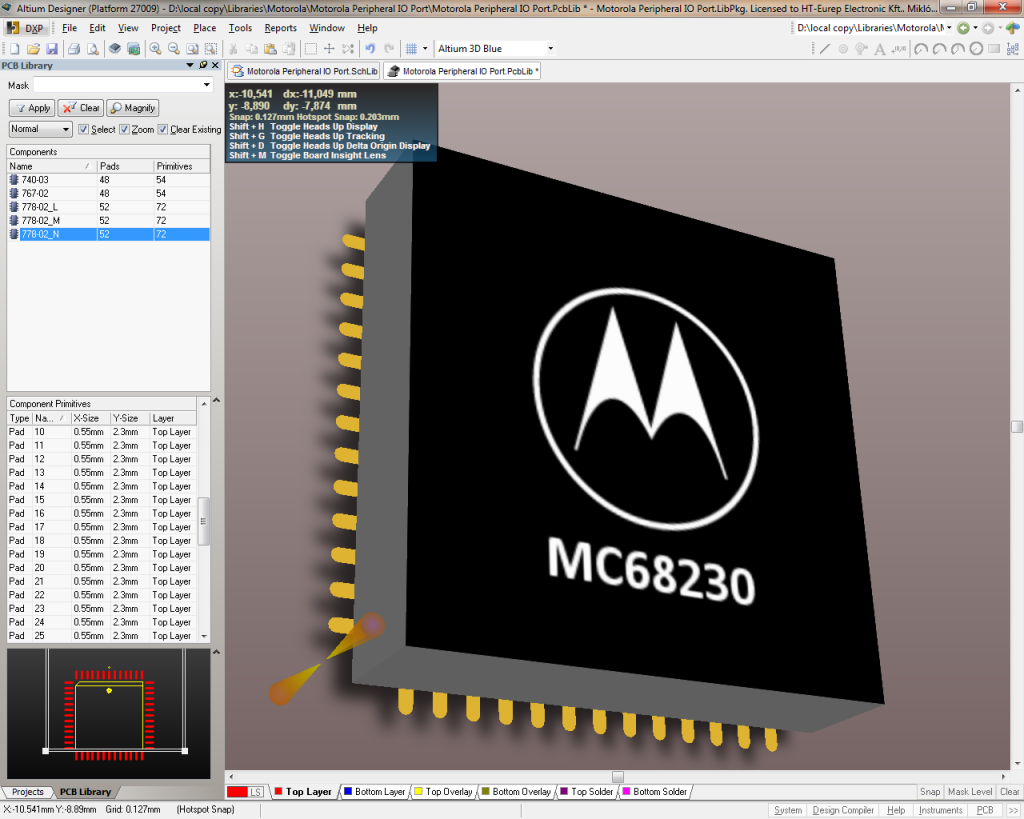Screen dimensions: 1024x819
Task: Toggle the LS layer set button
Action: tap(256, 792)
